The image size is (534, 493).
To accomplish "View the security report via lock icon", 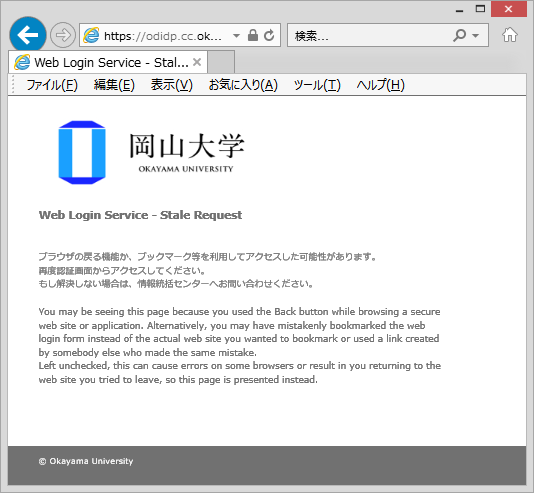I will pos(253,35).
